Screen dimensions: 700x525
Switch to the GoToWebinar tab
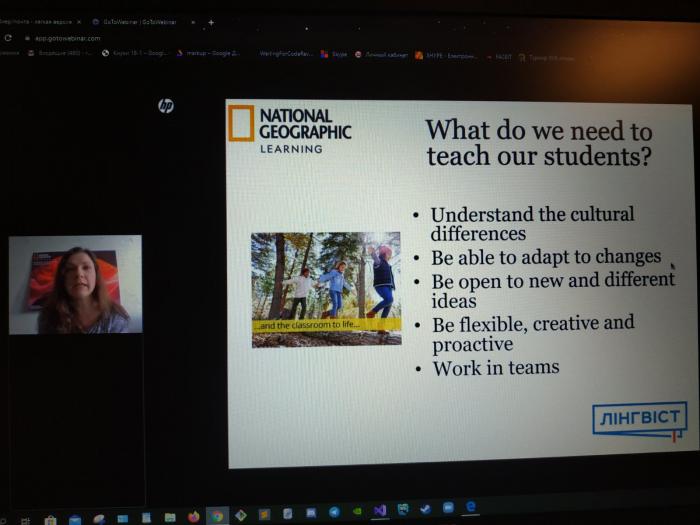[x=135, y=21]
